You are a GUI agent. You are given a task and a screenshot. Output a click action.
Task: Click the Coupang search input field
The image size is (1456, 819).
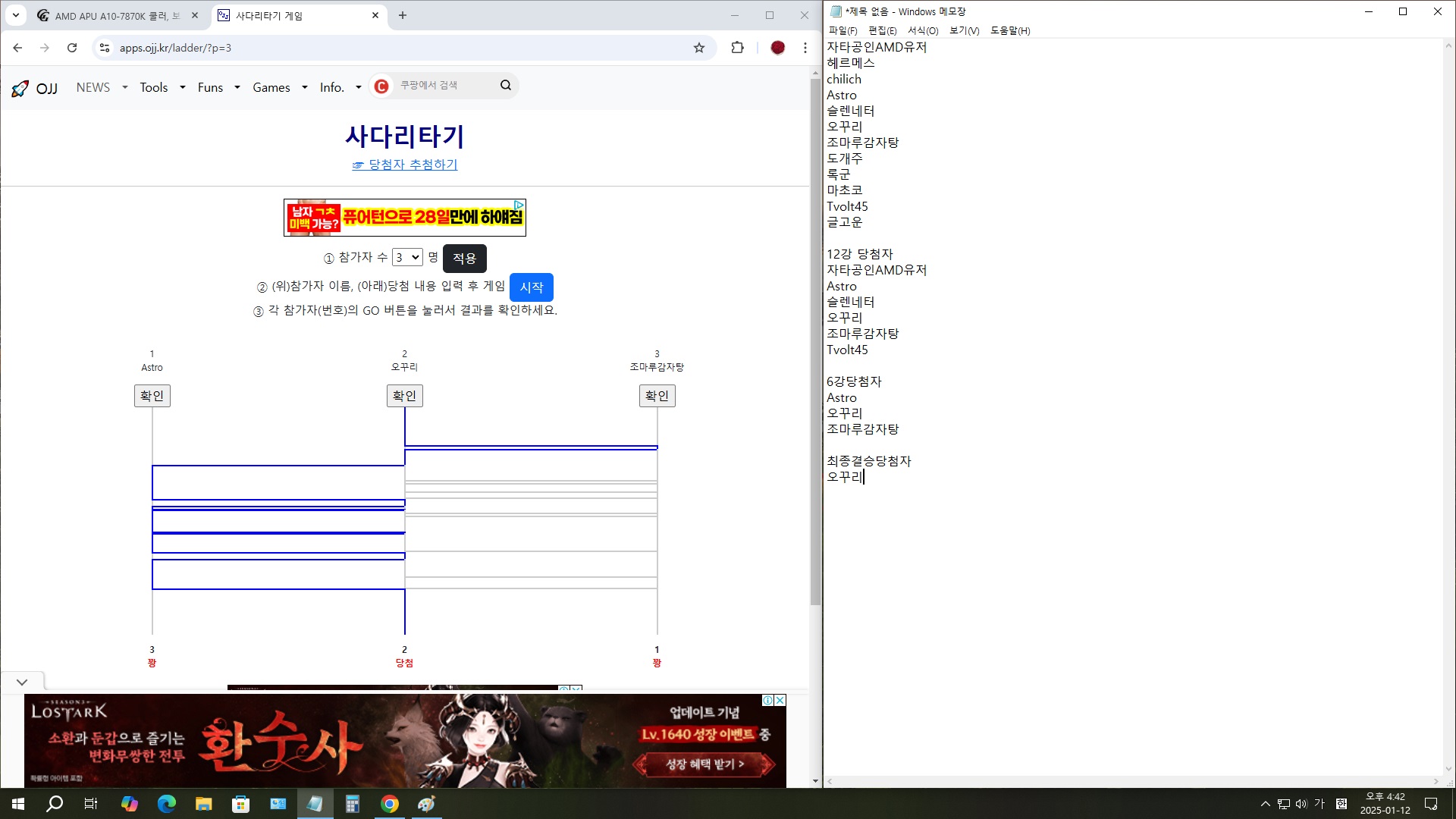(444, 86)
